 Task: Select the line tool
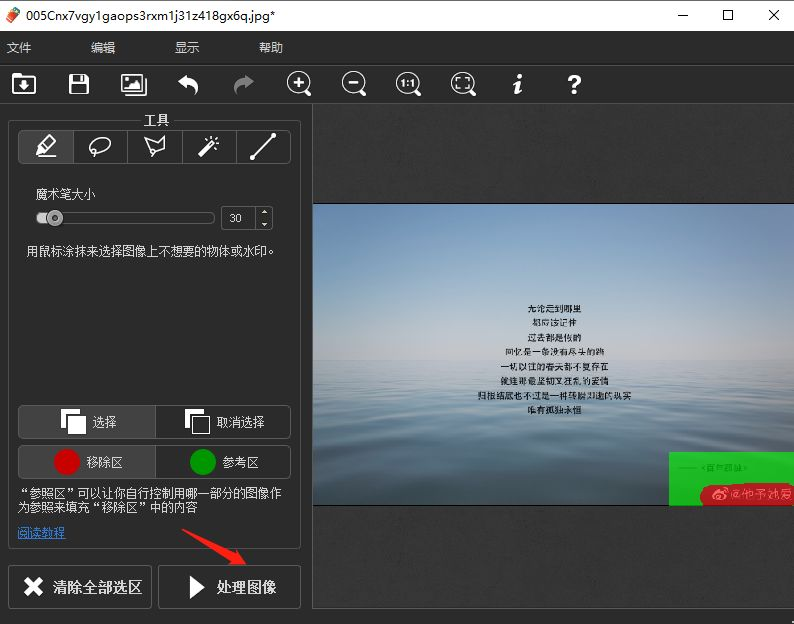tap(263, 147)
